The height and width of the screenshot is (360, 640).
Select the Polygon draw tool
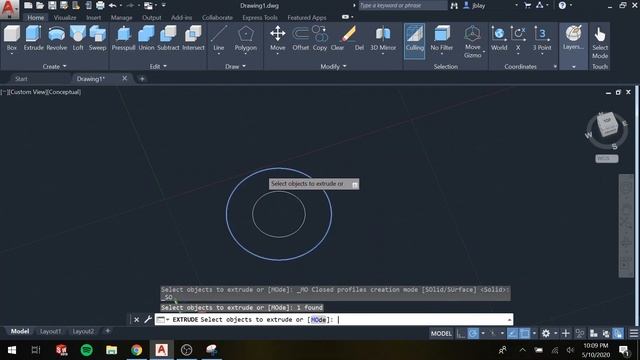(246, 38)
